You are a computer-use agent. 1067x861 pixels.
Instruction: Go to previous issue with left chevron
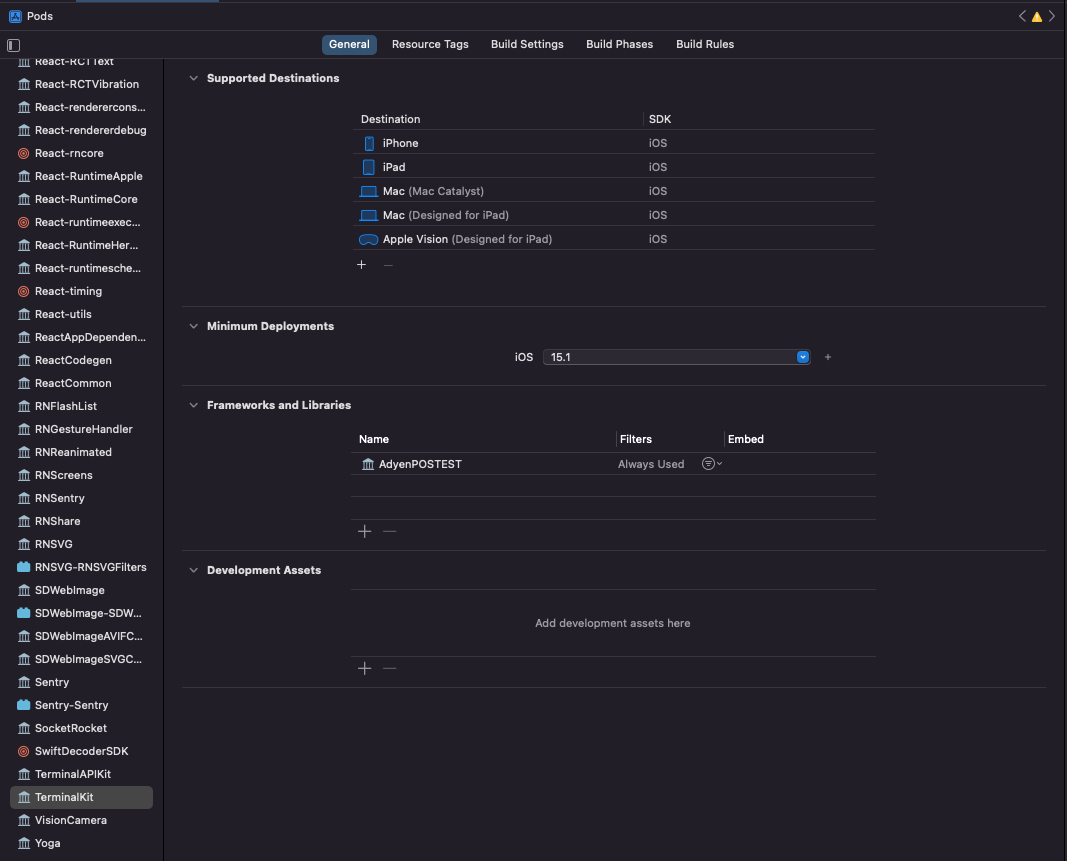(1022, 16)
